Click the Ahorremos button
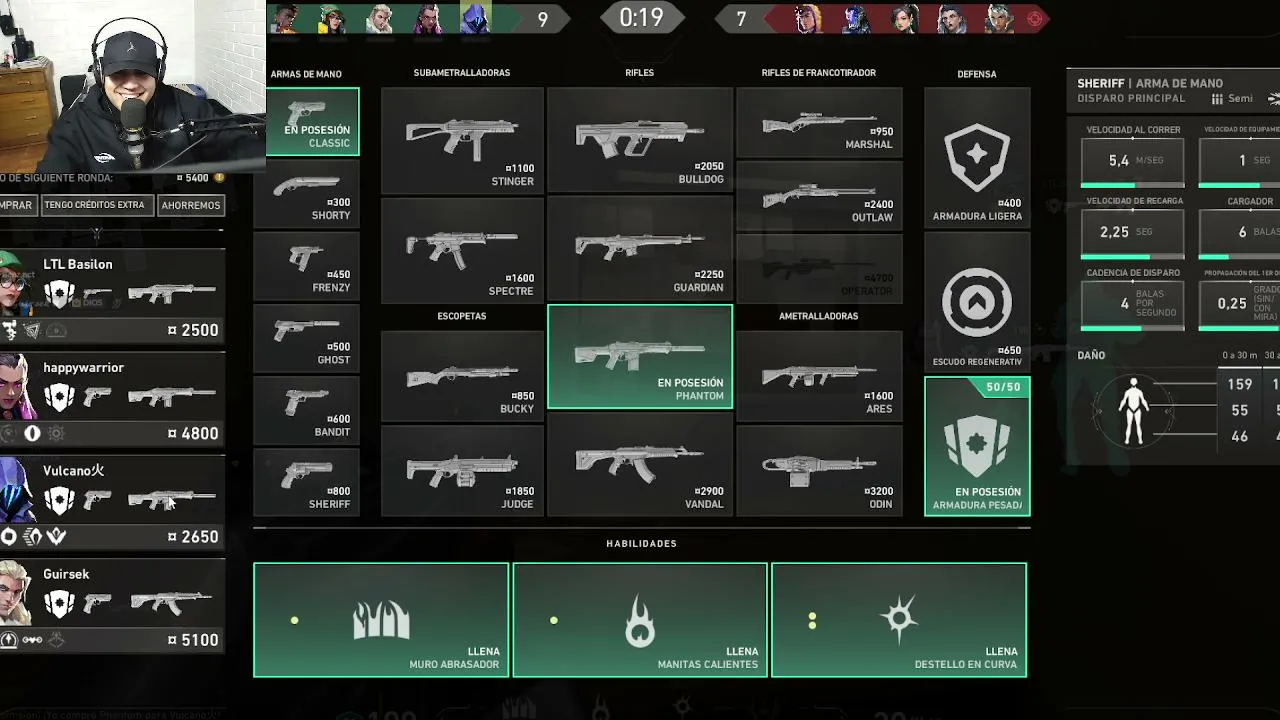Viewport: 1280px width, 720px height. click(190, 205)
